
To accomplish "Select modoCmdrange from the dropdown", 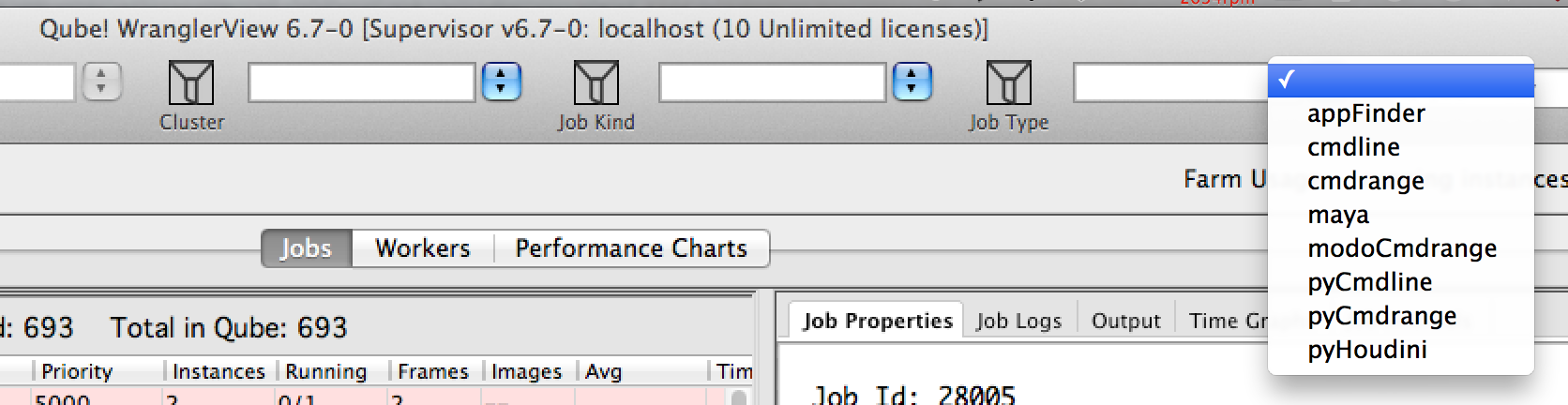I will [1402, 248].
